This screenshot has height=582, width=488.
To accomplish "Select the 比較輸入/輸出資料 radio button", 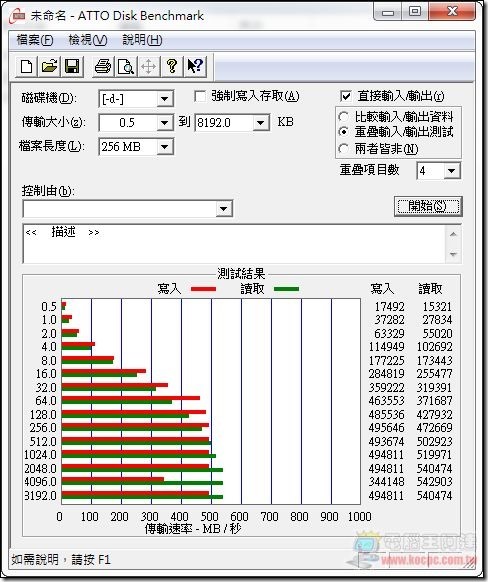I will tap(344, 117).
